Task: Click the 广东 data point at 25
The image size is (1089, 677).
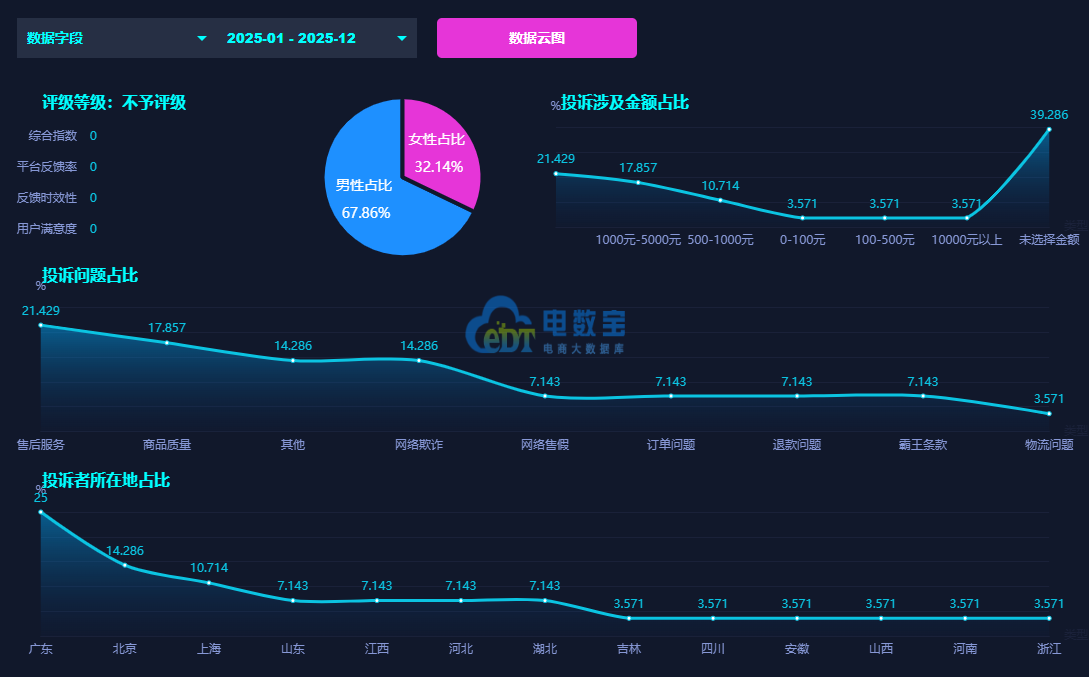Action: tap(41, 512)
